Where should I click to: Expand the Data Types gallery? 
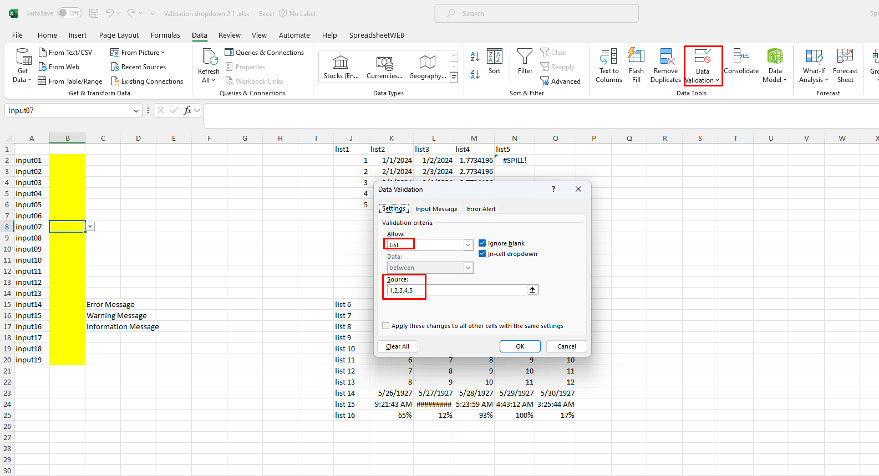[454, 77]
